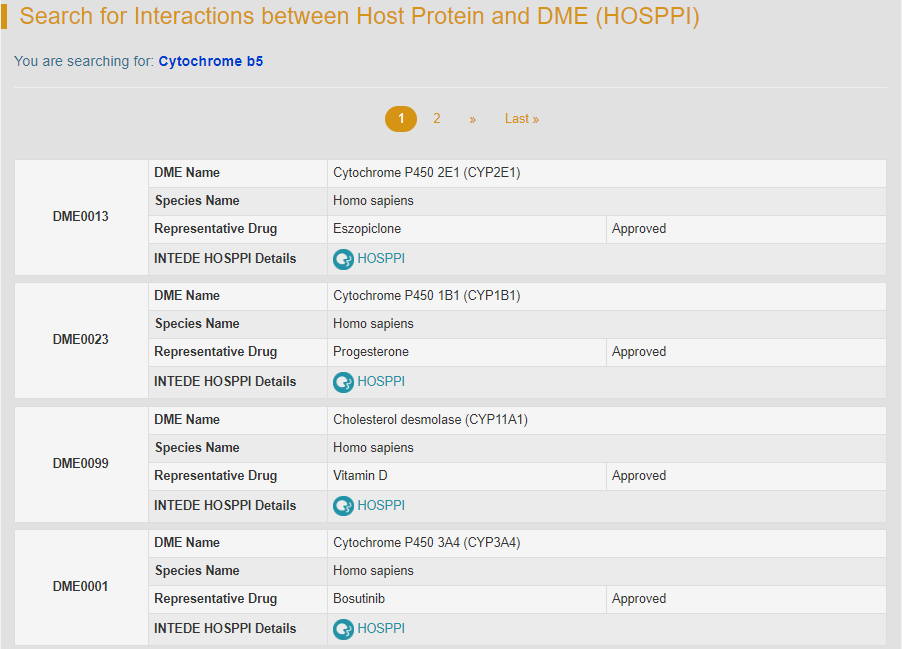902x649 pixels.
Task: Click the HOSPPI icon for CYP11A1
Action: pyautogui.click(x=343, y=506)
